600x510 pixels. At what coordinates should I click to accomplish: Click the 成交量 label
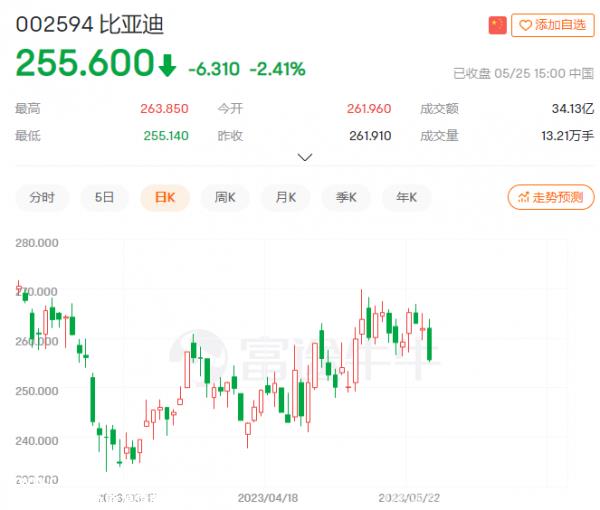tap(439, 136)
